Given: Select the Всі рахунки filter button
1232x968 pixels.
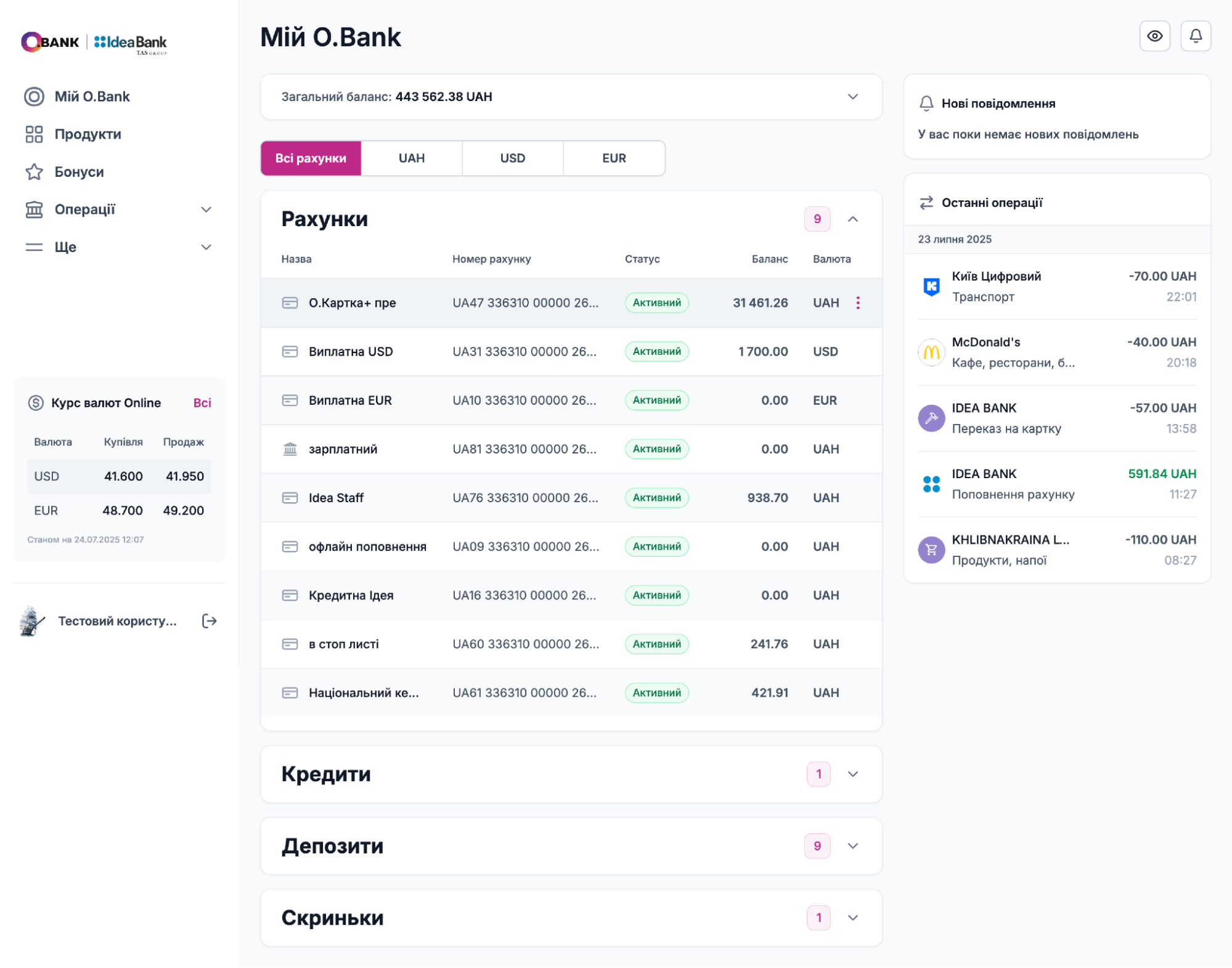Looking at the screenshot, I should coord(311,158).
